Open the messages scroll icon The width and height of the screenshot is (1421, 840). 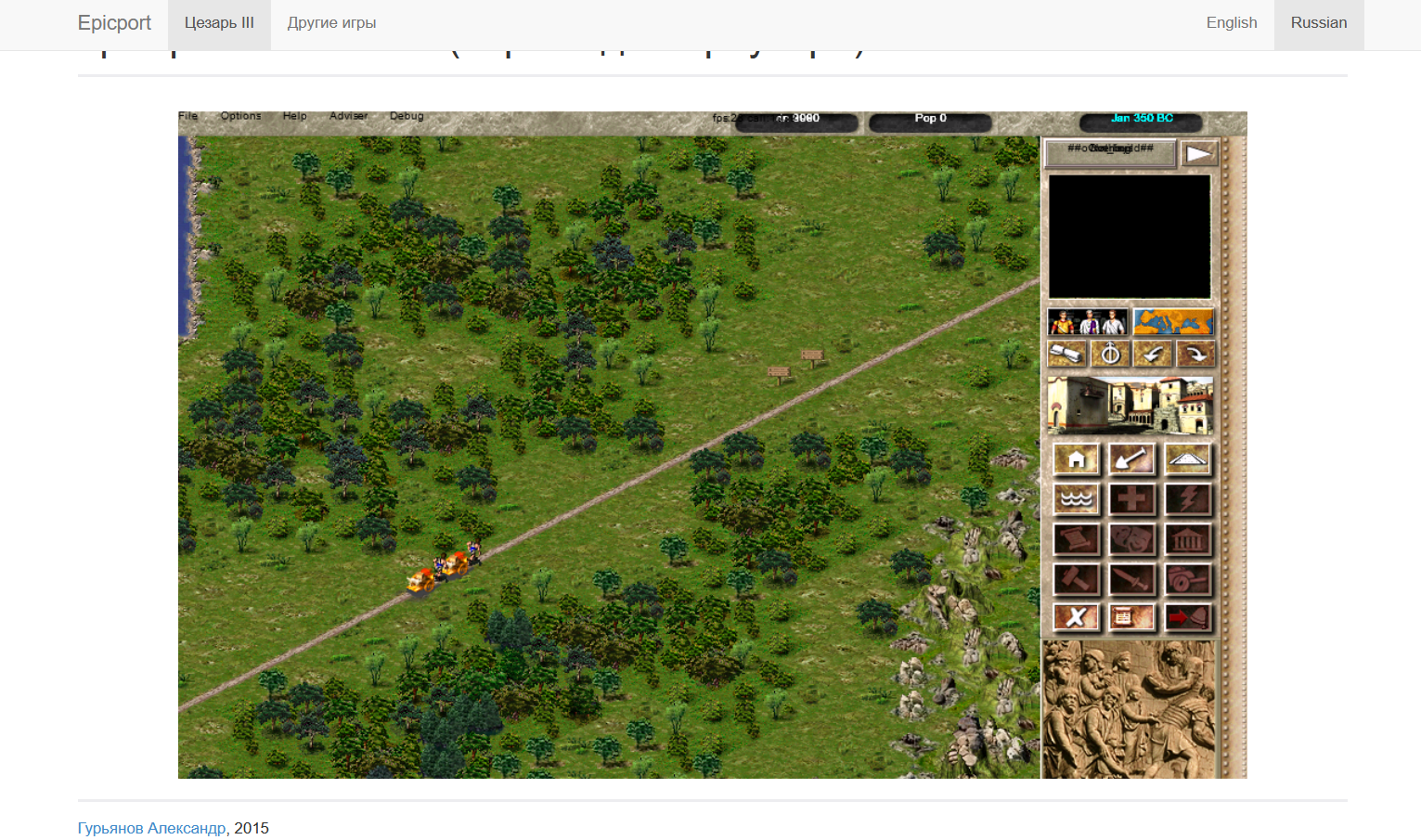click(x=1132, y=617)
